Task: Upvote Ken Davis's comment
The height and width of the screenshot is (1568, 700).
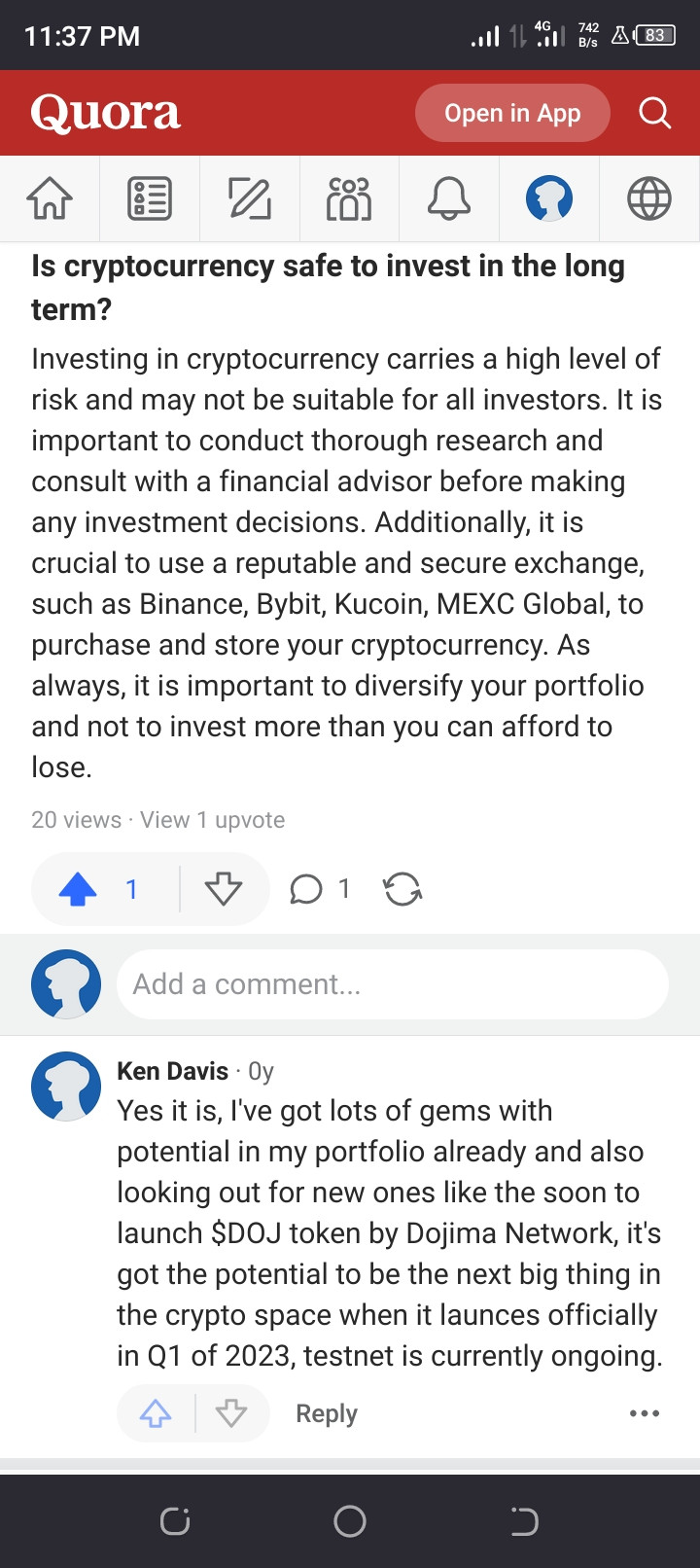Action: coord(156,1413)
